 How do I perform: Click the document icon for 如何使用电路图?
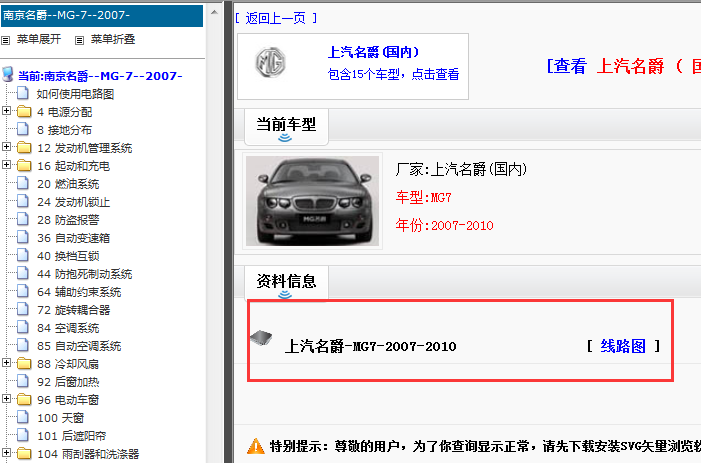click(23, 93)
